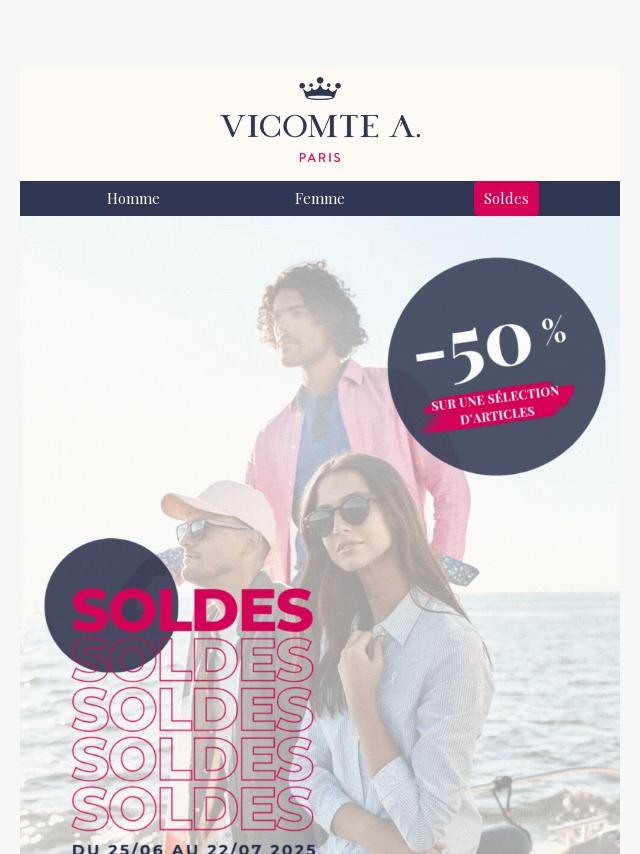Click the Sur une sélection d'articles banner
This screenshot has height=854, width=640.
pyautogui.click(x=497, y=407)
